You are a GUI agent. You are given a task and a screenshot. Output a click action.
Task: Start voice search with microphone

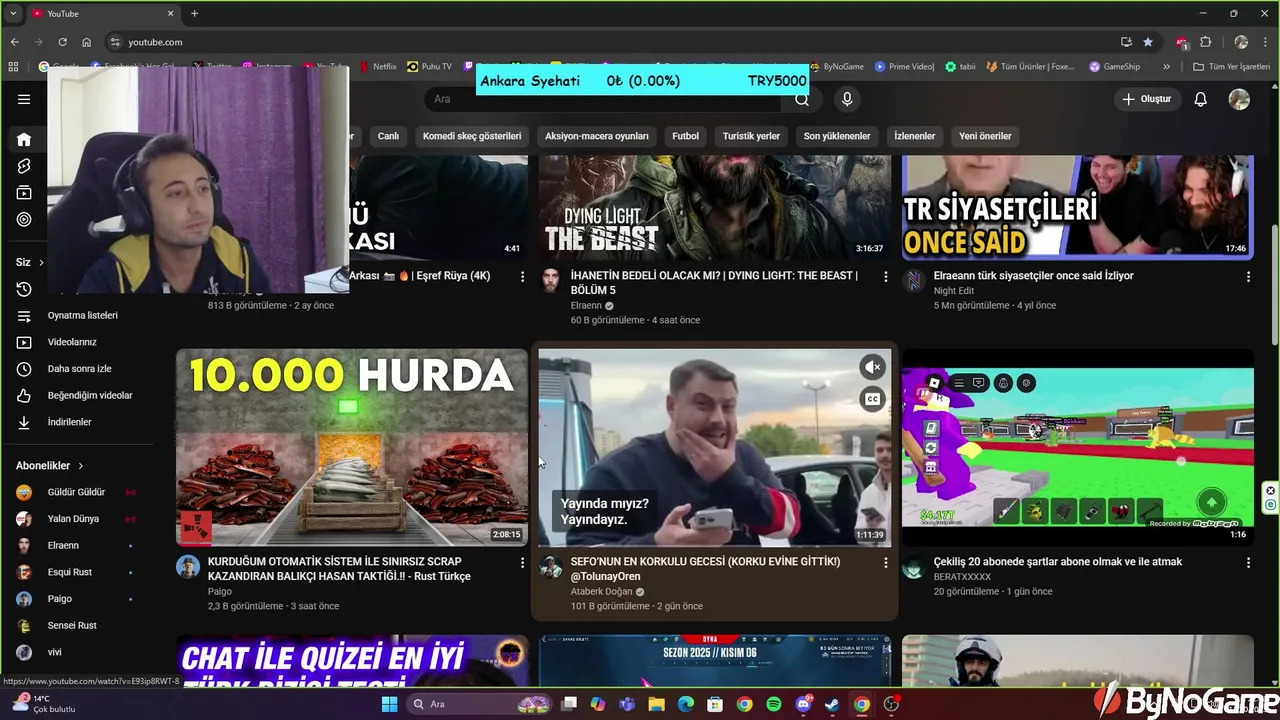click(x=847, y=99)
